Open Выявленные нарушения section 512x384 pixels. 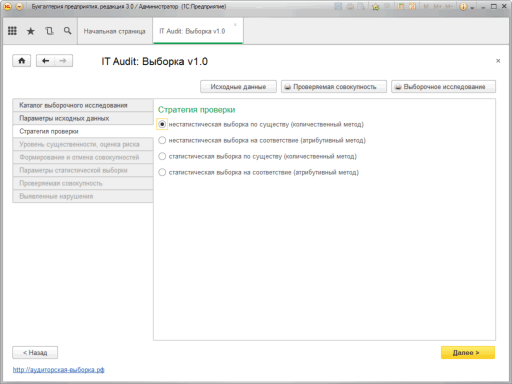tap(83, 196)
